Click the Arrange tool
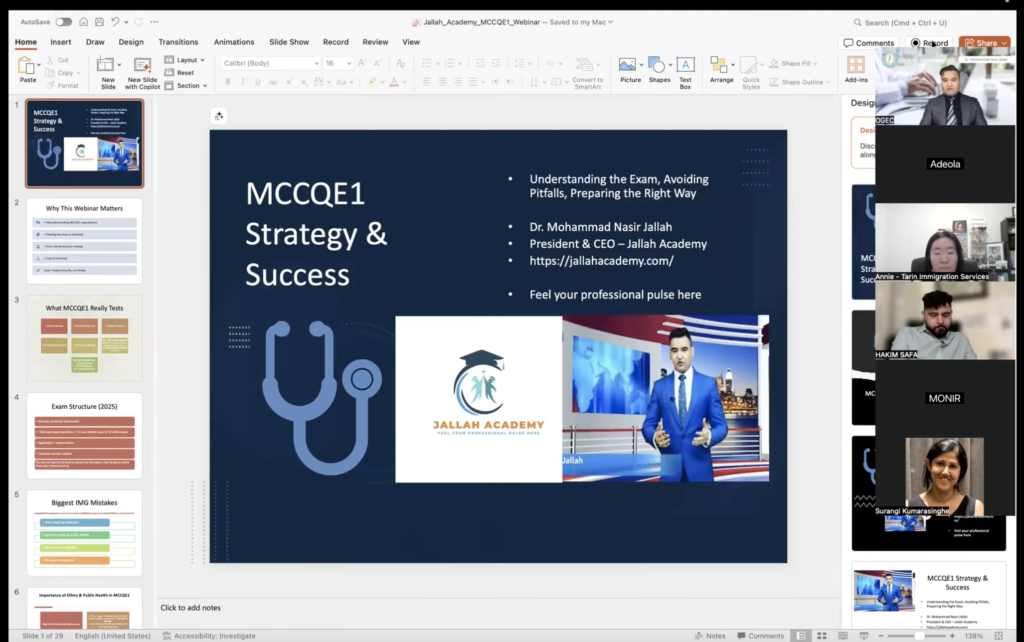Image resolution: width=1024 pixels, height=642 pixels. click(721, 70)
